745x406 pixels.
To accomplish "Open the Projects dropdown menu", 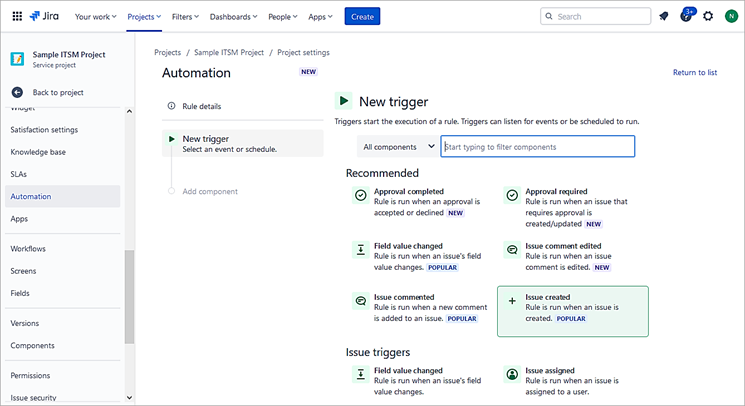I will tap(145, 16).
